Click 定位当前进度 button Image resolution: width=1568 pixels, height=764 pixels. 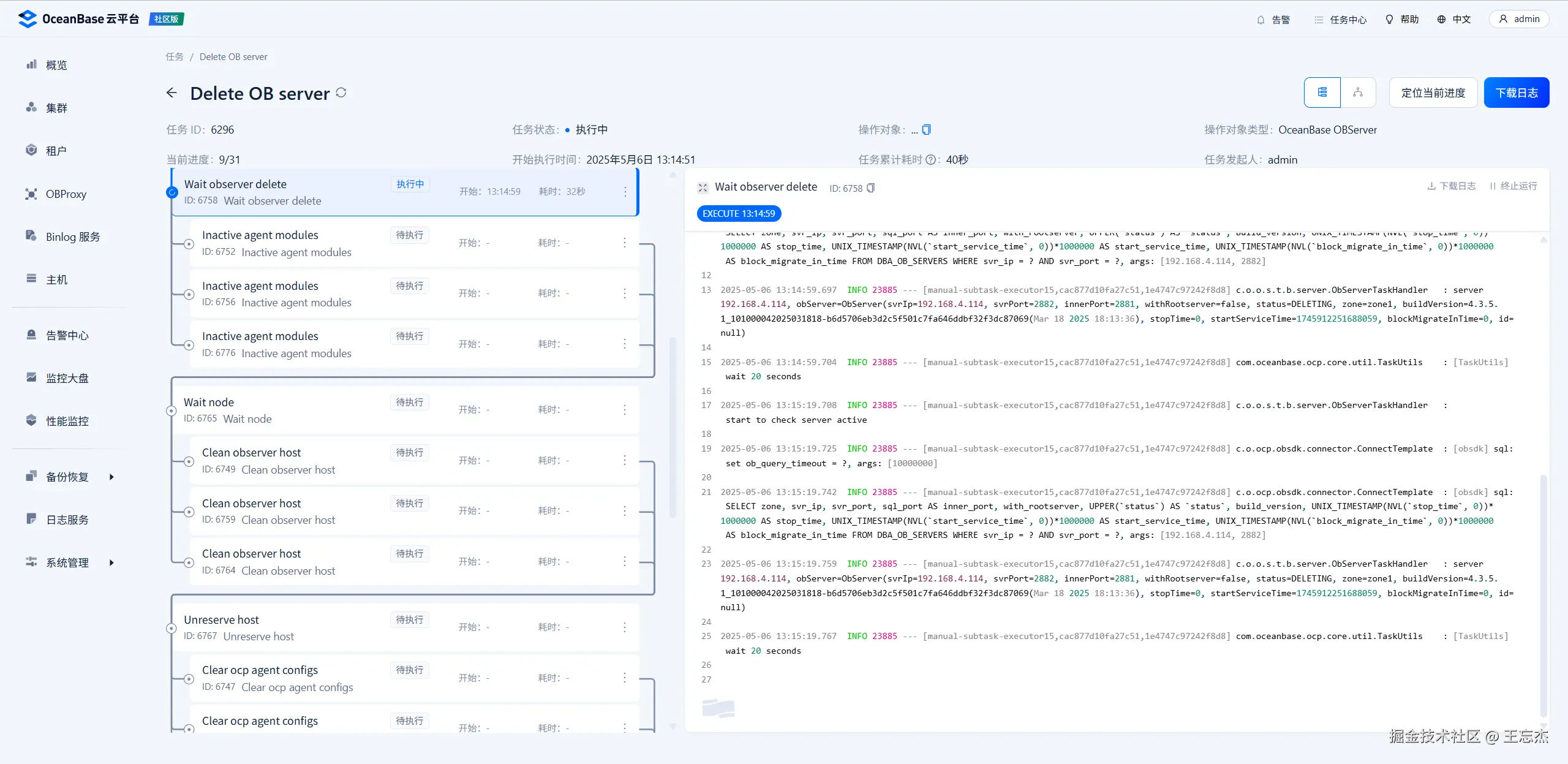point(1433,93)
